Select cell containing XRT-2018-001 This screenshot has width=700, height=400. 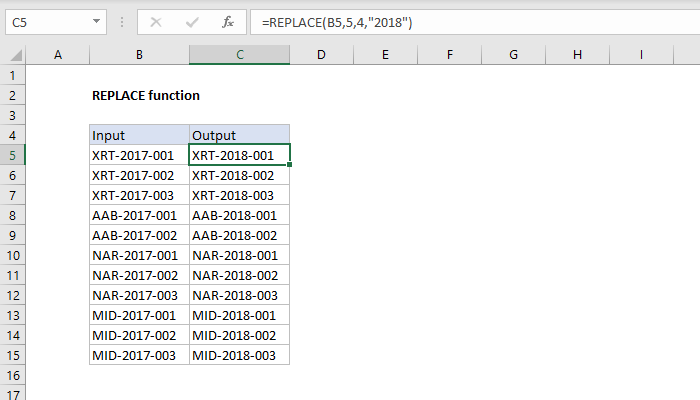point(239,155)
